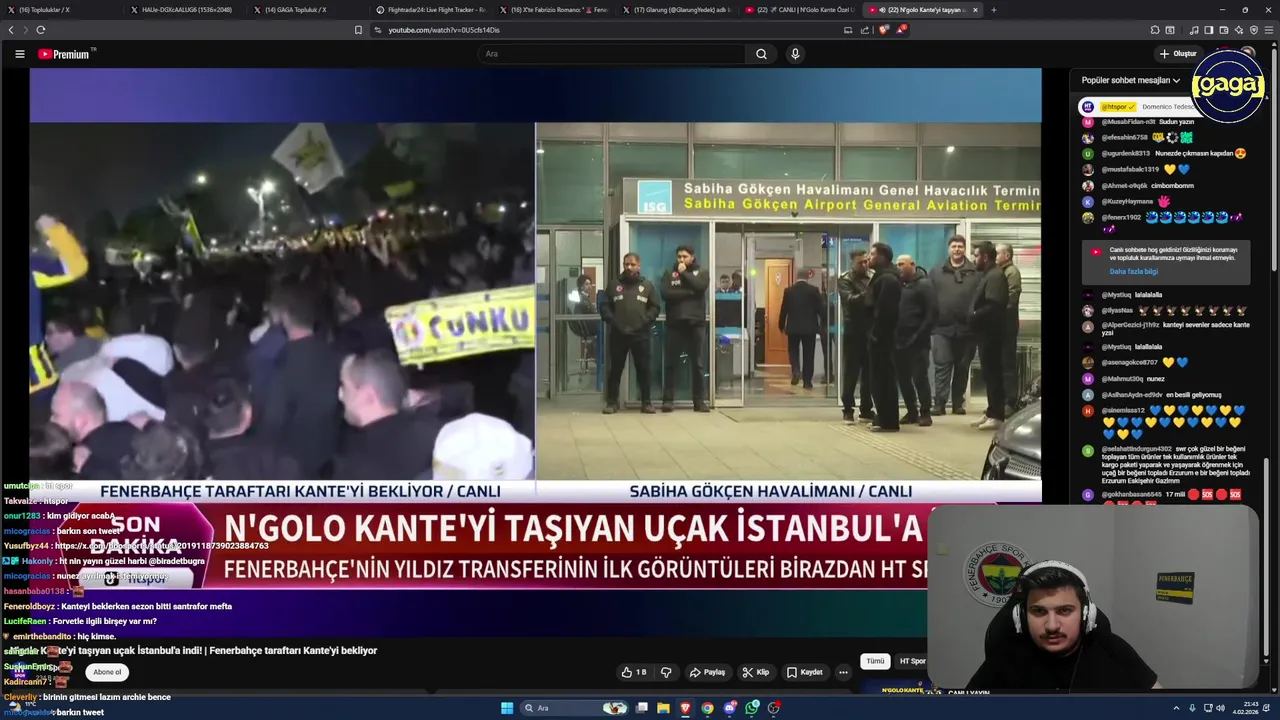Switch to 'X'te Fabrizio Romano' tab
The height and width of the screenshot is (720, 1280).
[553, 10]
